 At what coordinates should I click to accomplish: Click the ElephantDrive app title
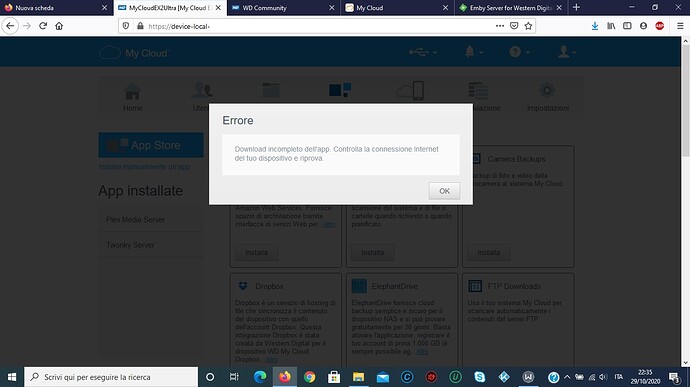point(394,286)
